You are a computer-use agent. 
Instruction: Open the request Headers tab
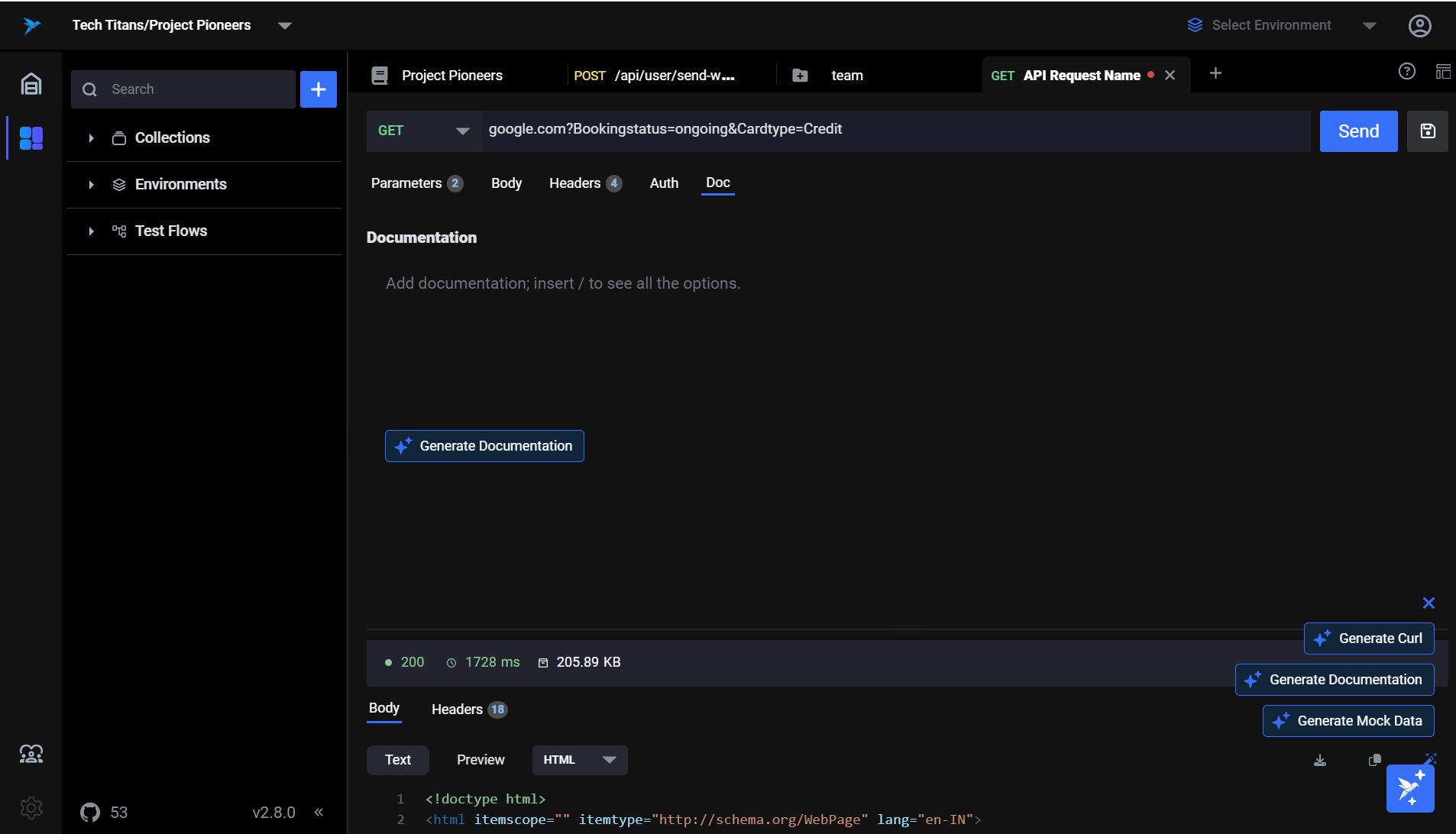point(585,183)
